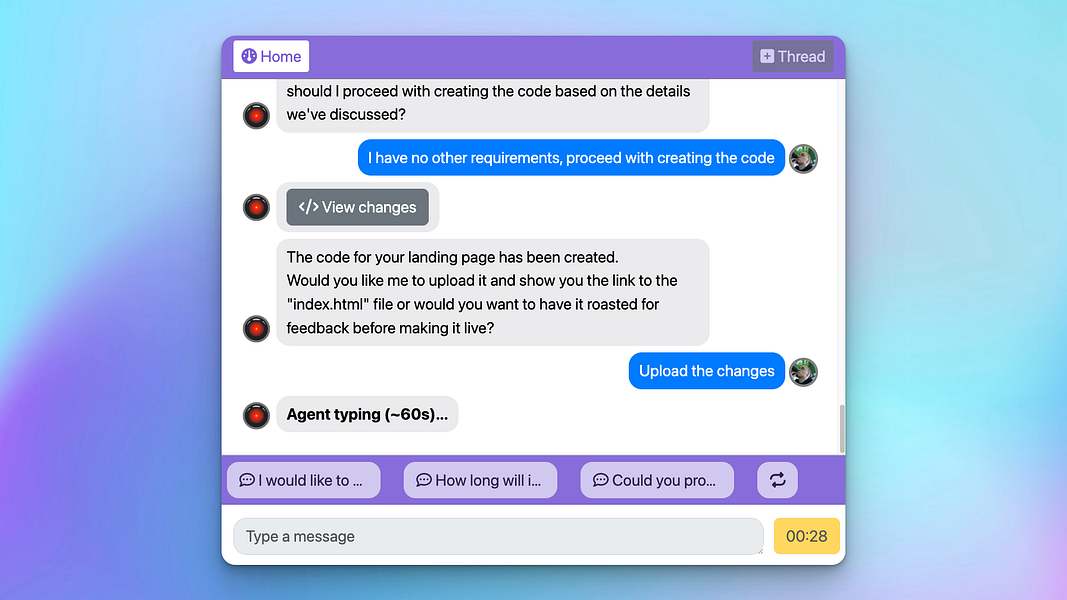Viewport: 1067px width, 600px height.
Task: Click the Type a message input field
Action: tap(498, 536)
